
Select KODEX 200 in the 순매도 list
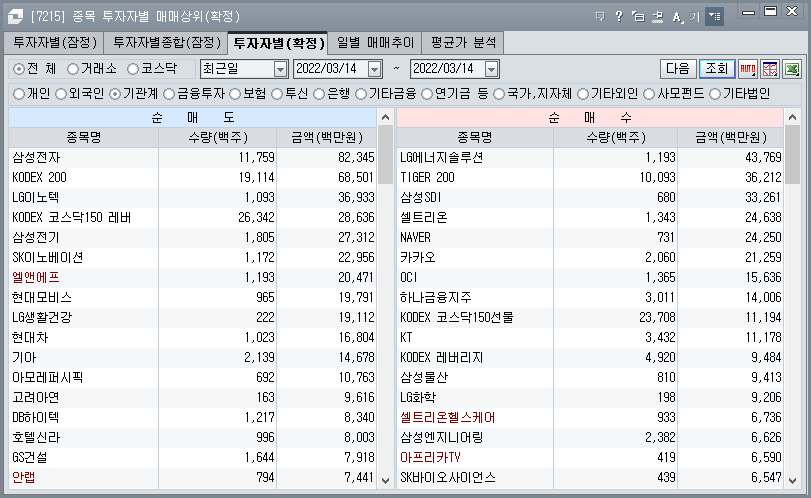[x=40, y=177]
